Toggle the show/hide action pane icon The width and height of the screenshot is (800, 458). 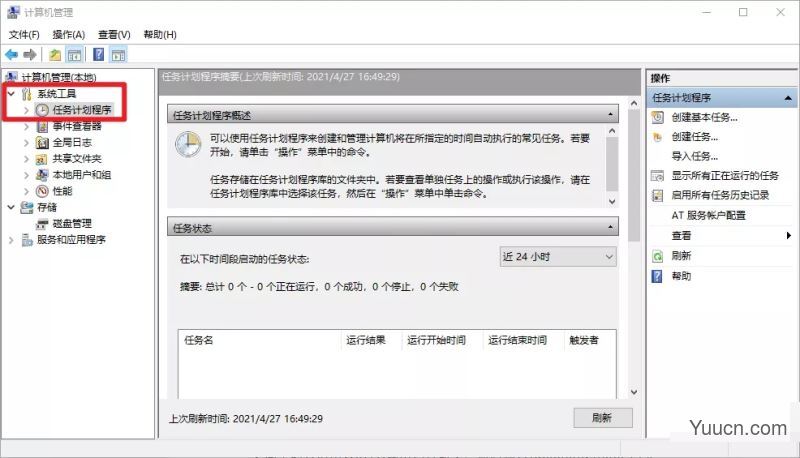118,55
